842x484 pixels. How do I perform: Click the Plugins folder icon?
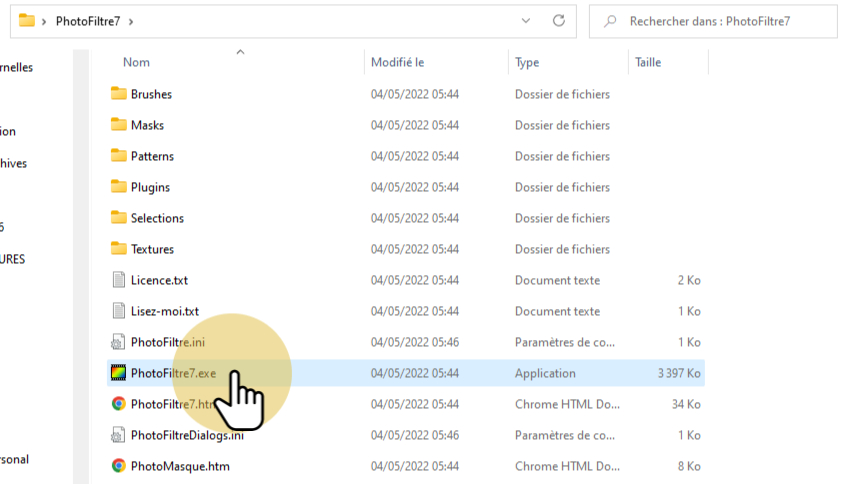click(x=119, y=187)
